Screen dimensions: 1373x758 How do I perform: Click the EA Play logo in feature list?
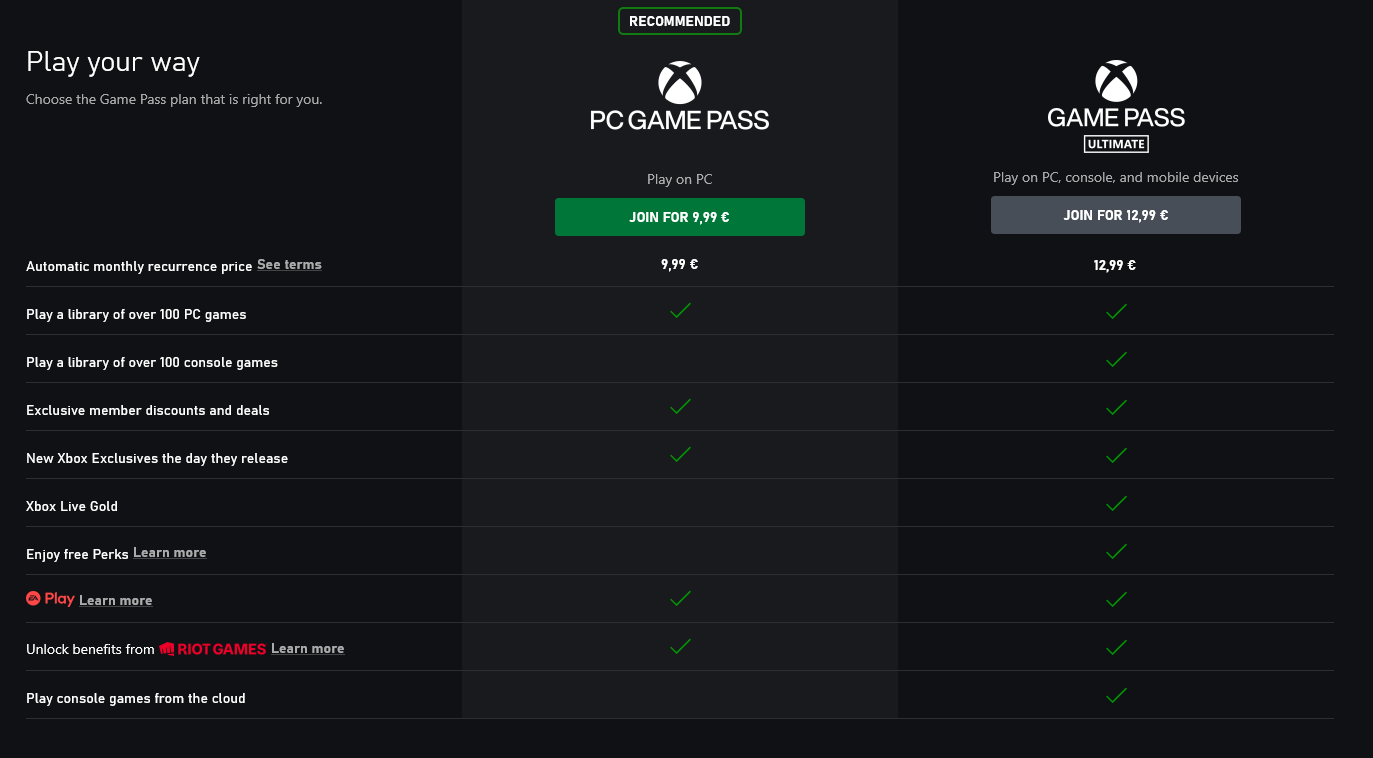[x=50, y=598]
